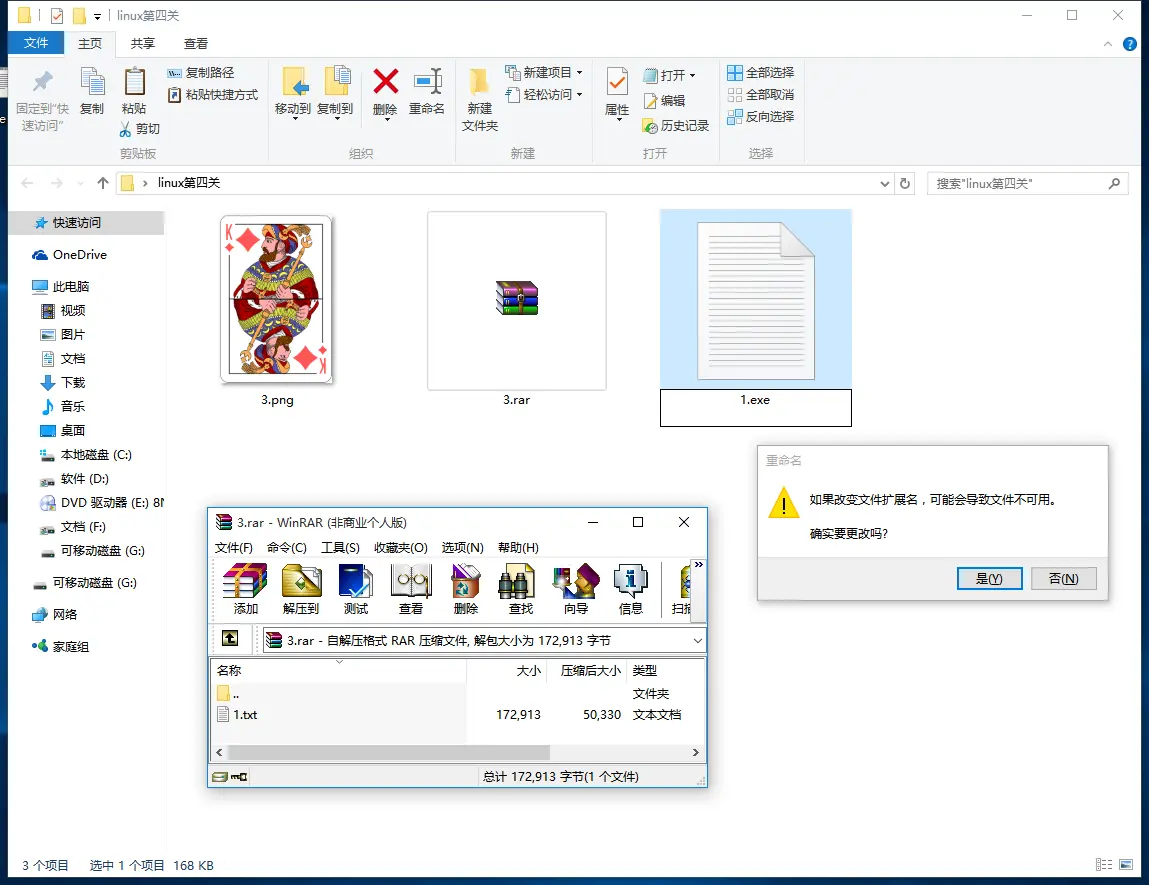The image size is (1149, 885).
Task: Click the History (历史记录) ribbon icon
Action: 676,126
